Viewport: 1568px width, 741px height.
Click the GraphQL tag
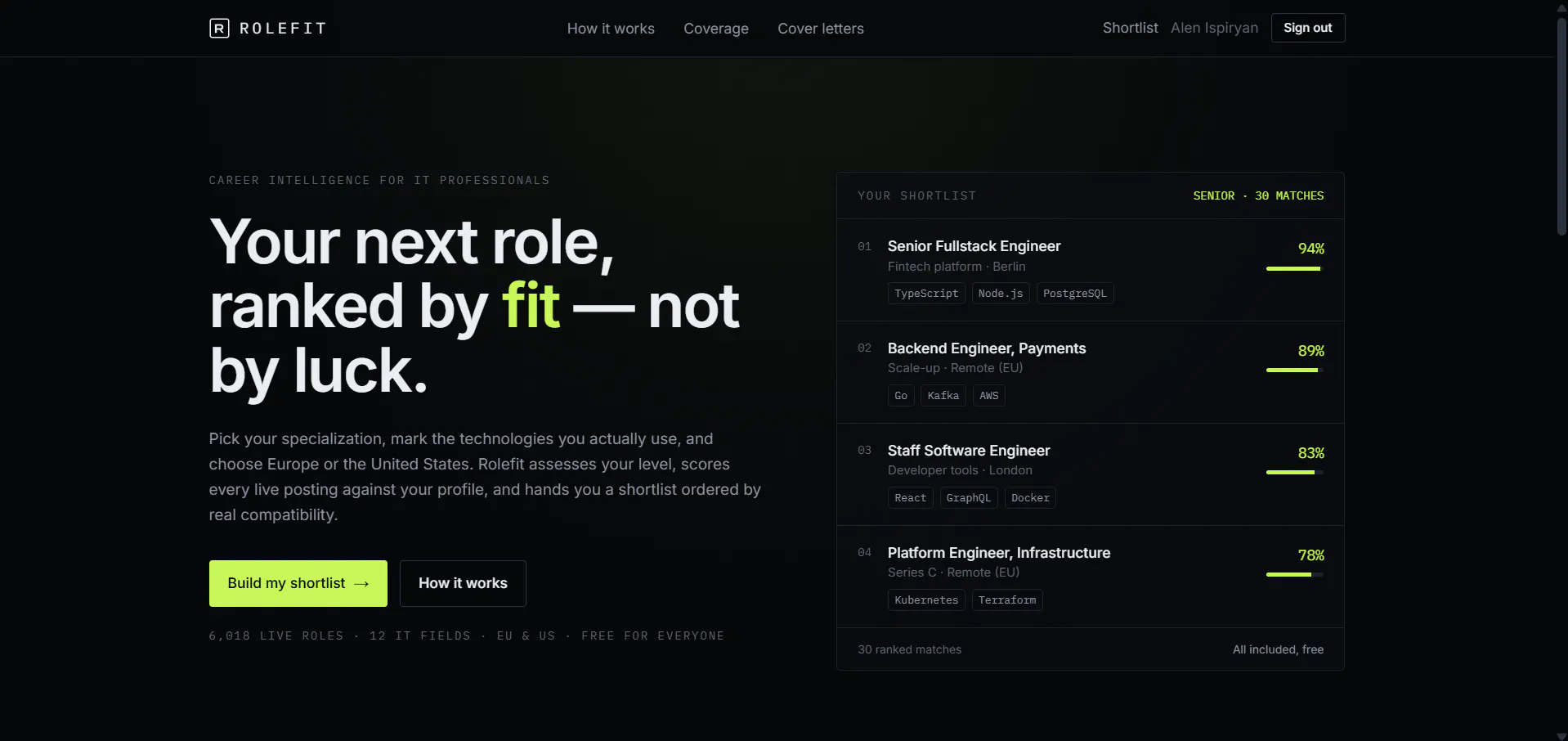969,498
